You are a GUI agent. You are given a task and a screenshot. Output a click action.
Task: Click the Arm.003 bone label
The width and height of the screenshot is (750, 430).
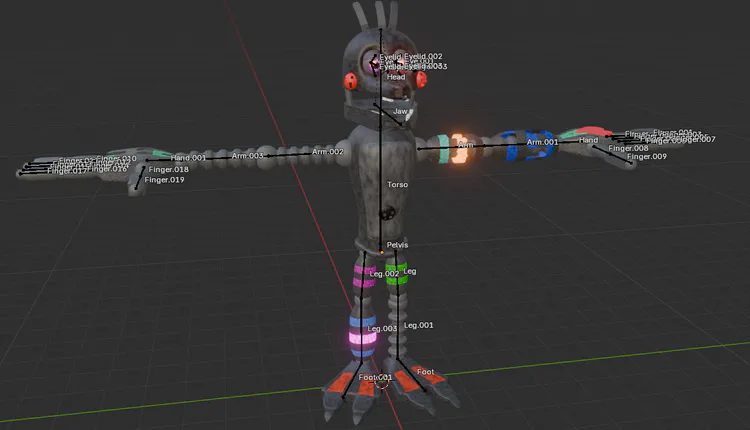(x=247, y=155)
